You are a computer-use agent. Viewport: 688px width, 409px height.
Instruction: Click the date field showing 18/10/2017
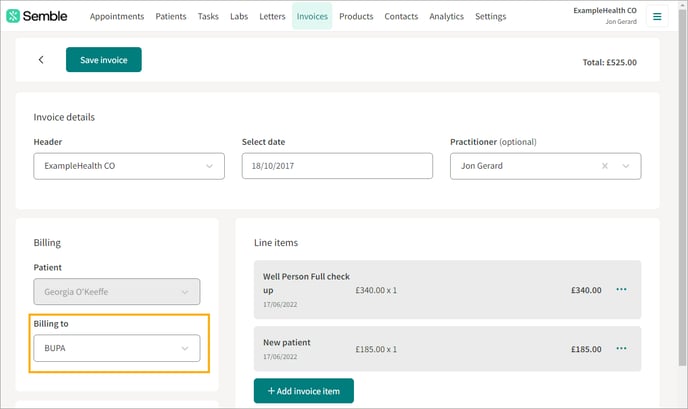point(337,166)
